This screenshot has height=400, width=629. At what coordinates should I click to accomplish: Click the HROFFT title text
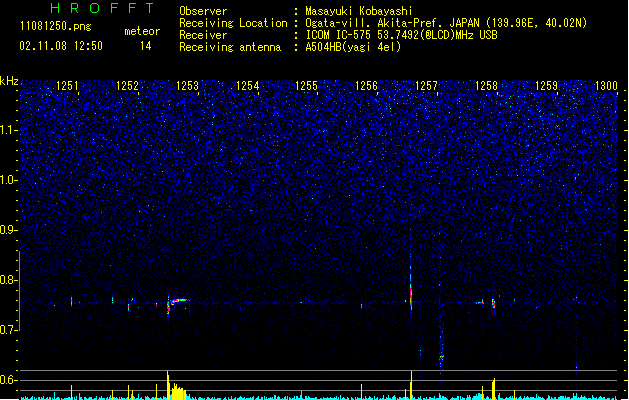click(102, 8)
